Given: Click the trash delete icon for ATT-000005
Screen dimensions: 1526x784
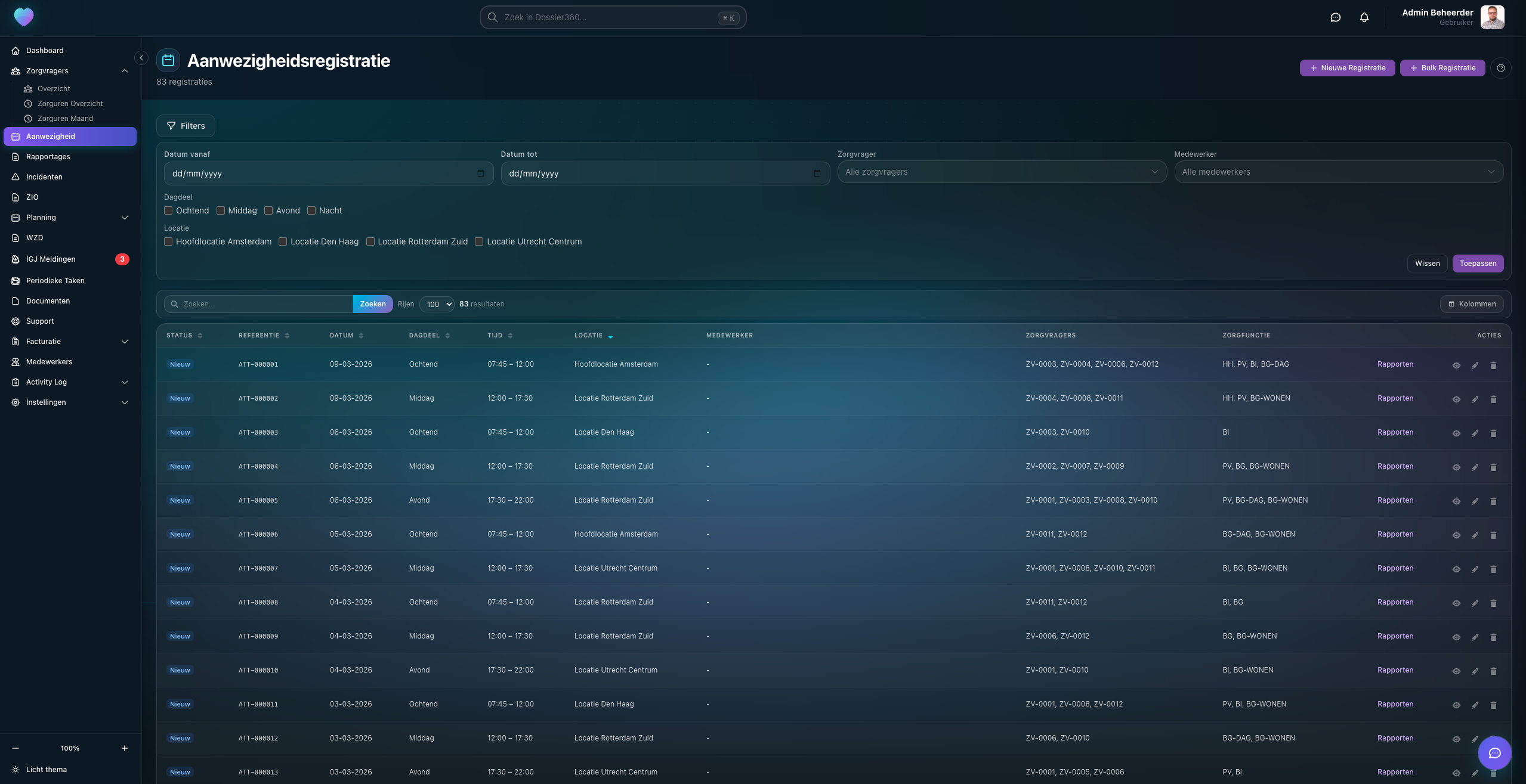Looking at the screenshot, I should pos(1493,501).
